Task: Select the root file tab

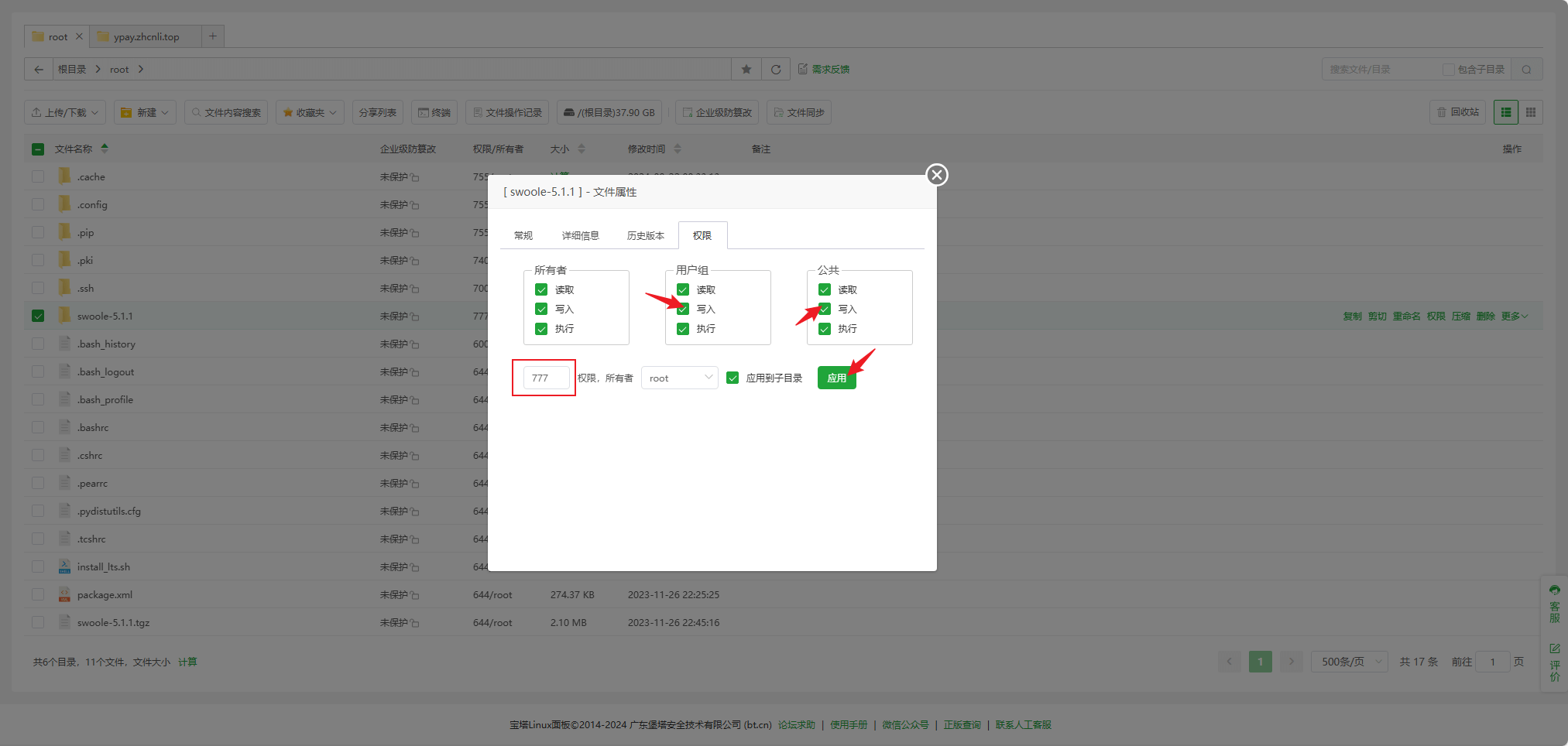Action: pos(58,36)
